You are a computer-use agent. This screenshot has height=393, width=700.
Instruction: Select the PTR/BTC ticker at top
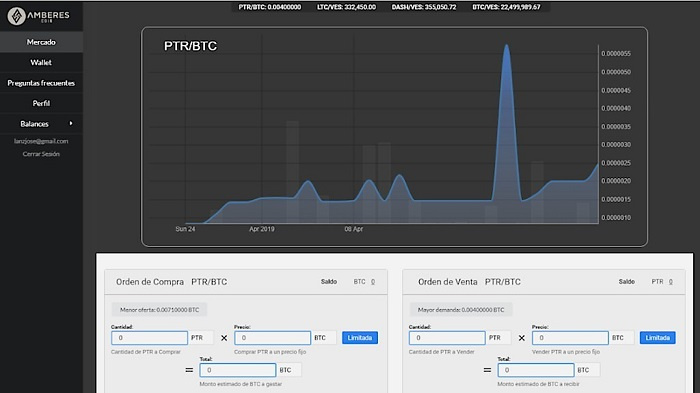point(270,7)
